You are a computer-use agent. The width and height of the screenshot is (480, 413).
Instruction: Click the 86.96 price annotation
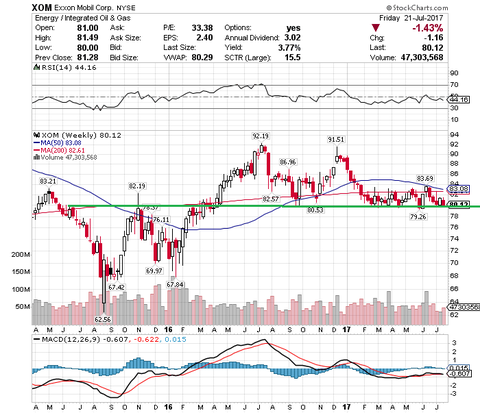coord(288,162)
